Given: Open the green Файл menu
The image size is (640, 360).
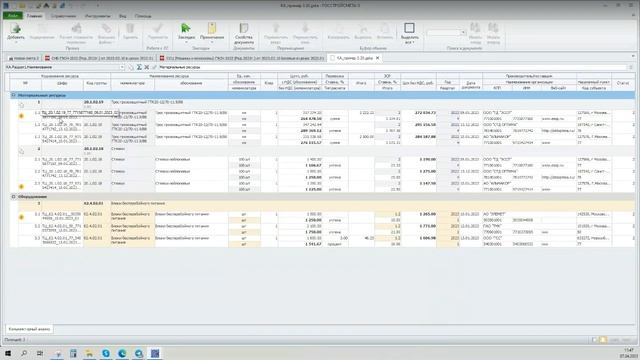Looking at the screenshot, I should point(13,16).
